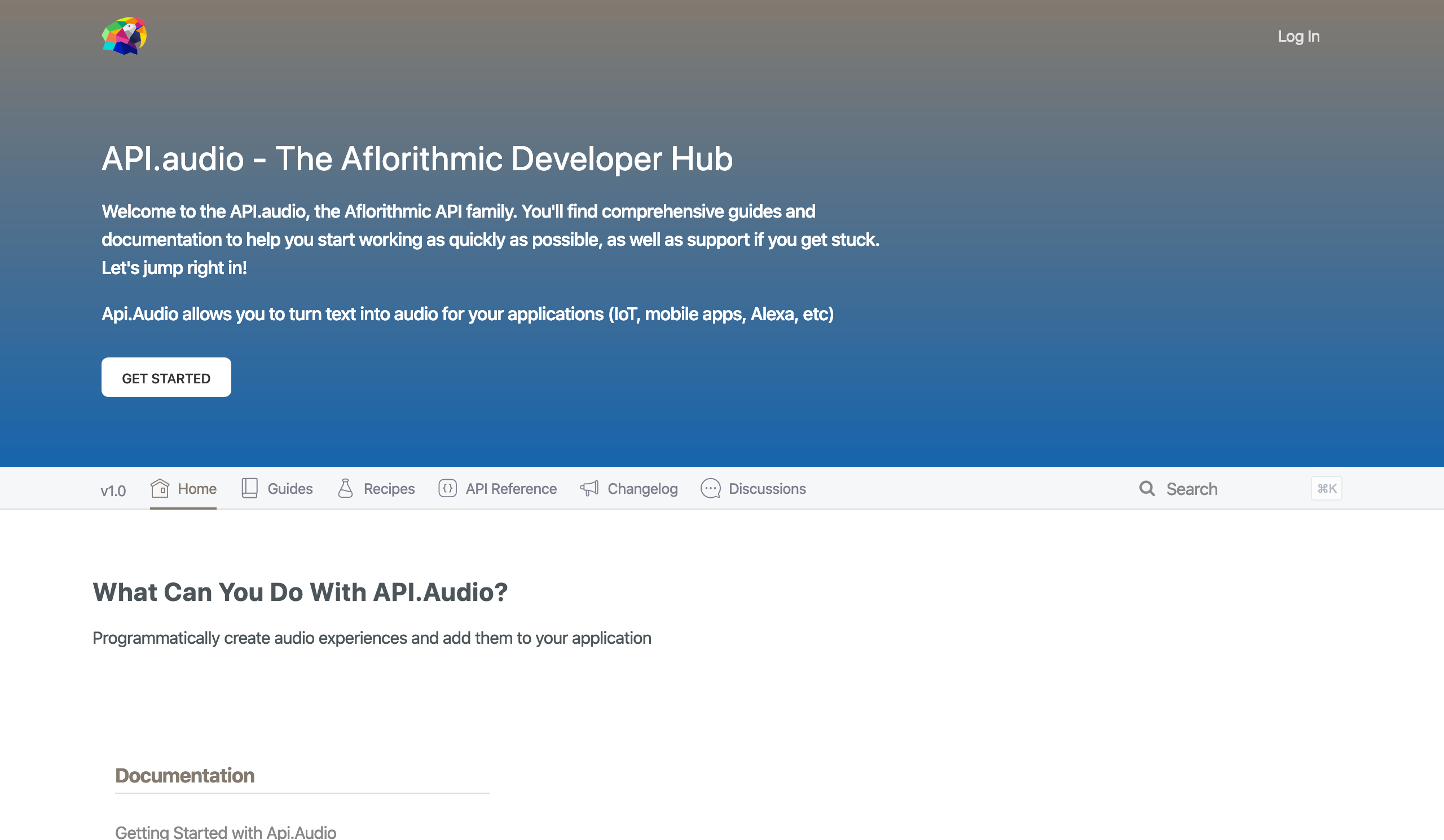Click the 'Api.Audio allows you to turn text' sentence
Screen dimensions: 1444x840
coord(468,314)
